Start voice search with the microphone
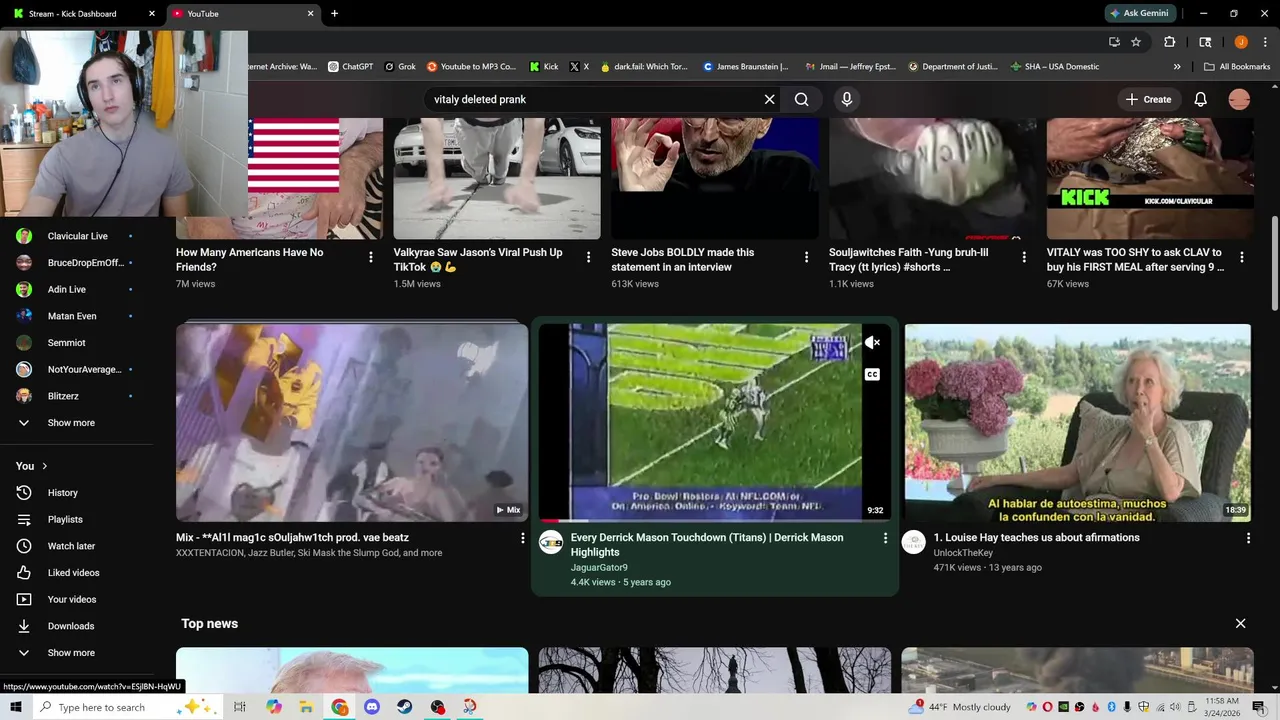 [x=846, y=99]
